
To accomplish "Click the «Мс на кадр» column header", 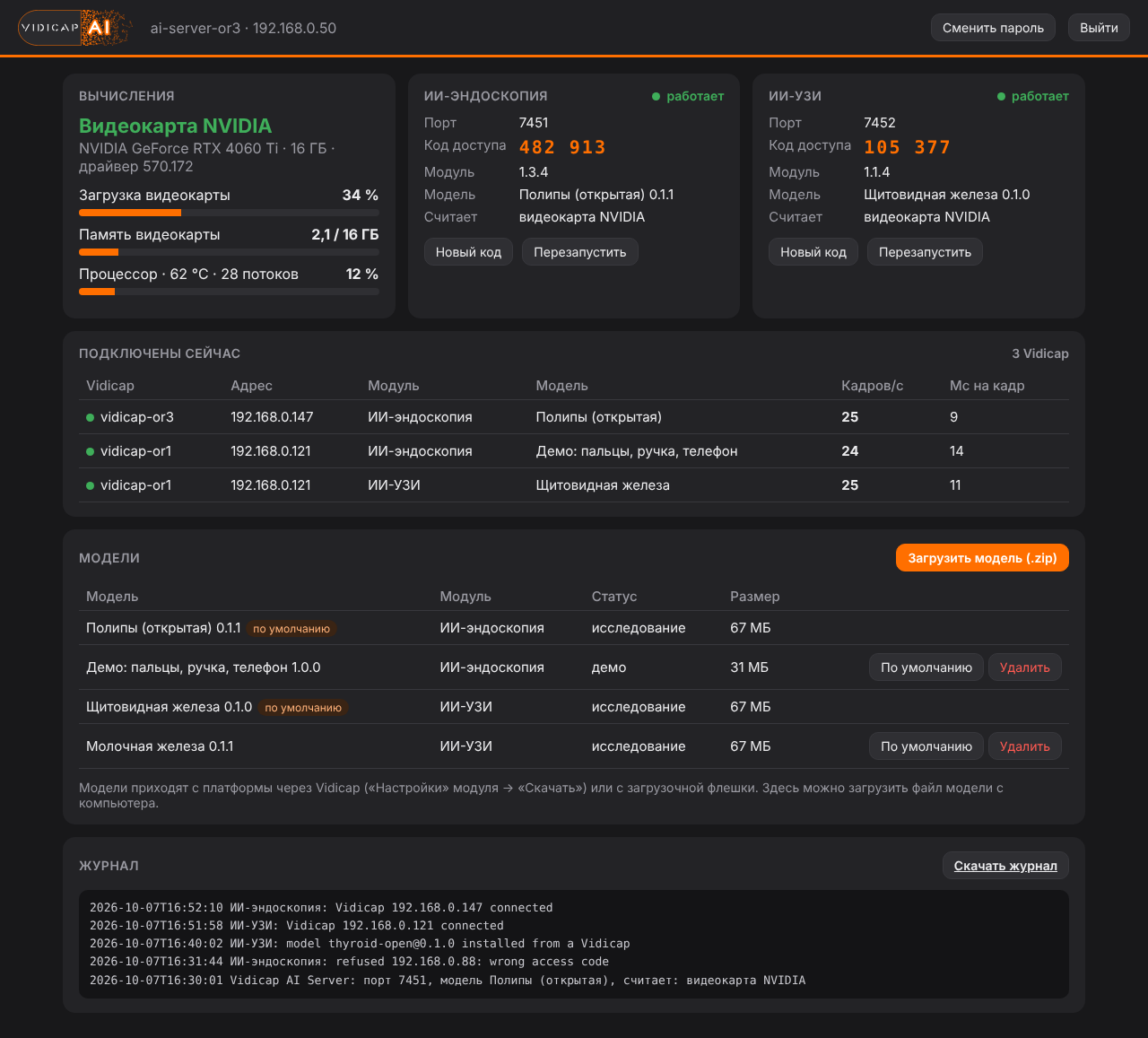I will click(x=987, y=386).
